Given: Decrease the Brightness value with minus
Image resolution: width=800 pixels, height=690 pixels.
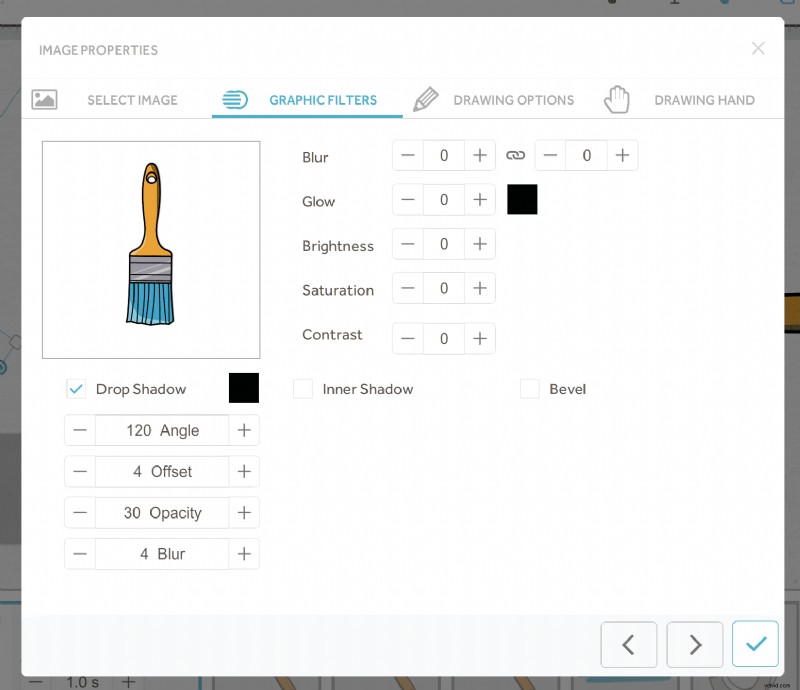Looking at the screenshot, I should click(x=407, y=243).
